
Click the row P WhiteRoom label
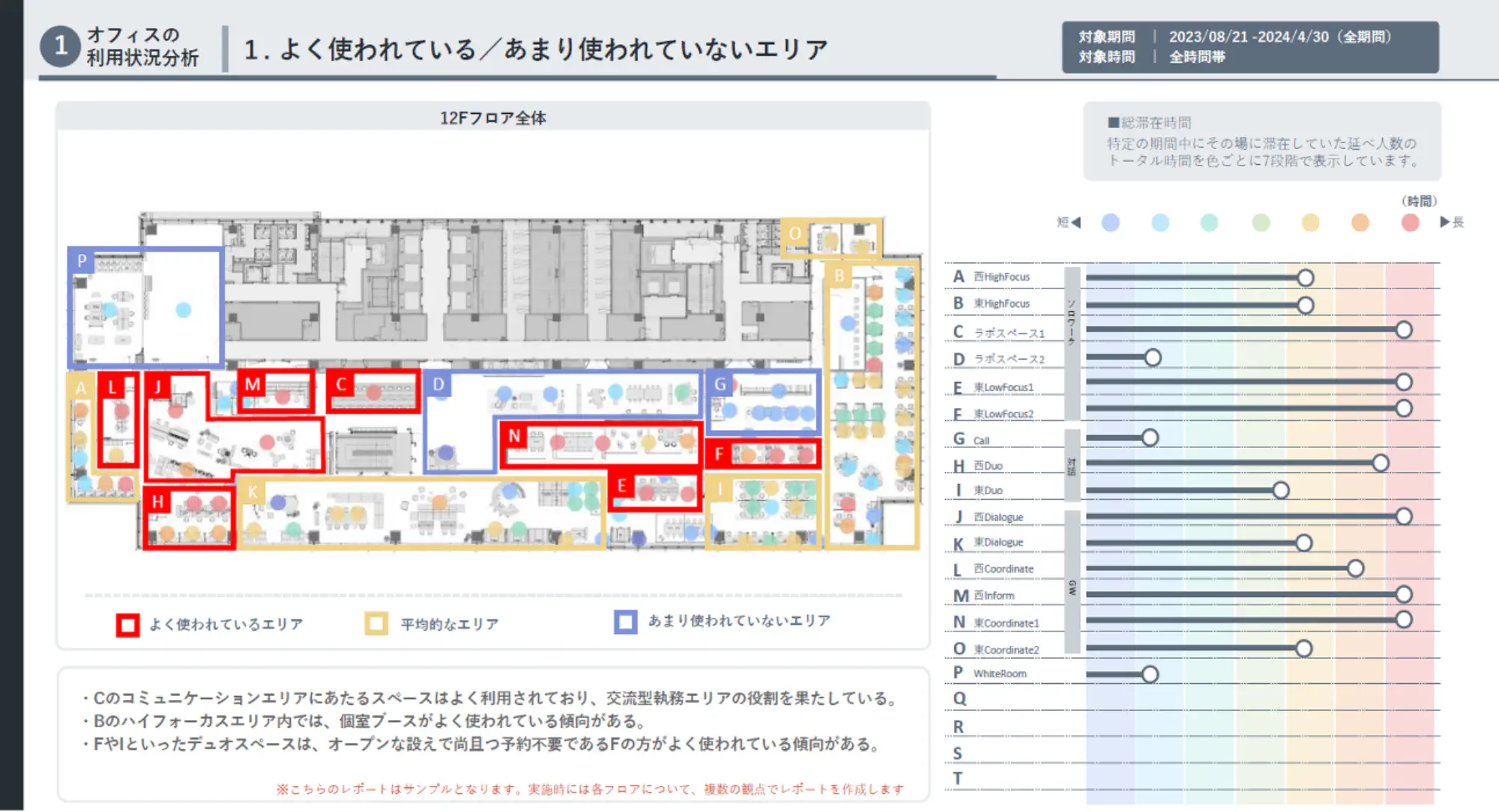[x=999, y=673]
